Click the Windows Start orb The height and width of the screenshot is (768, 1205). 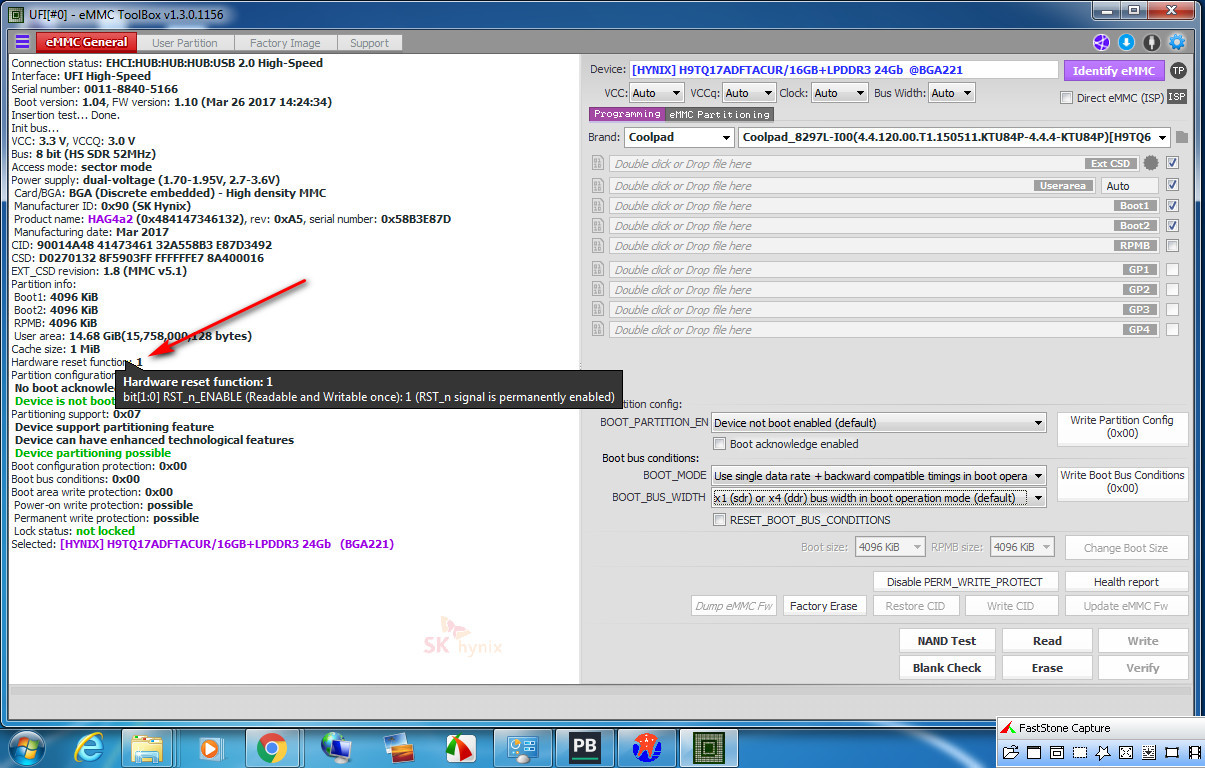[x=27, y=747]
